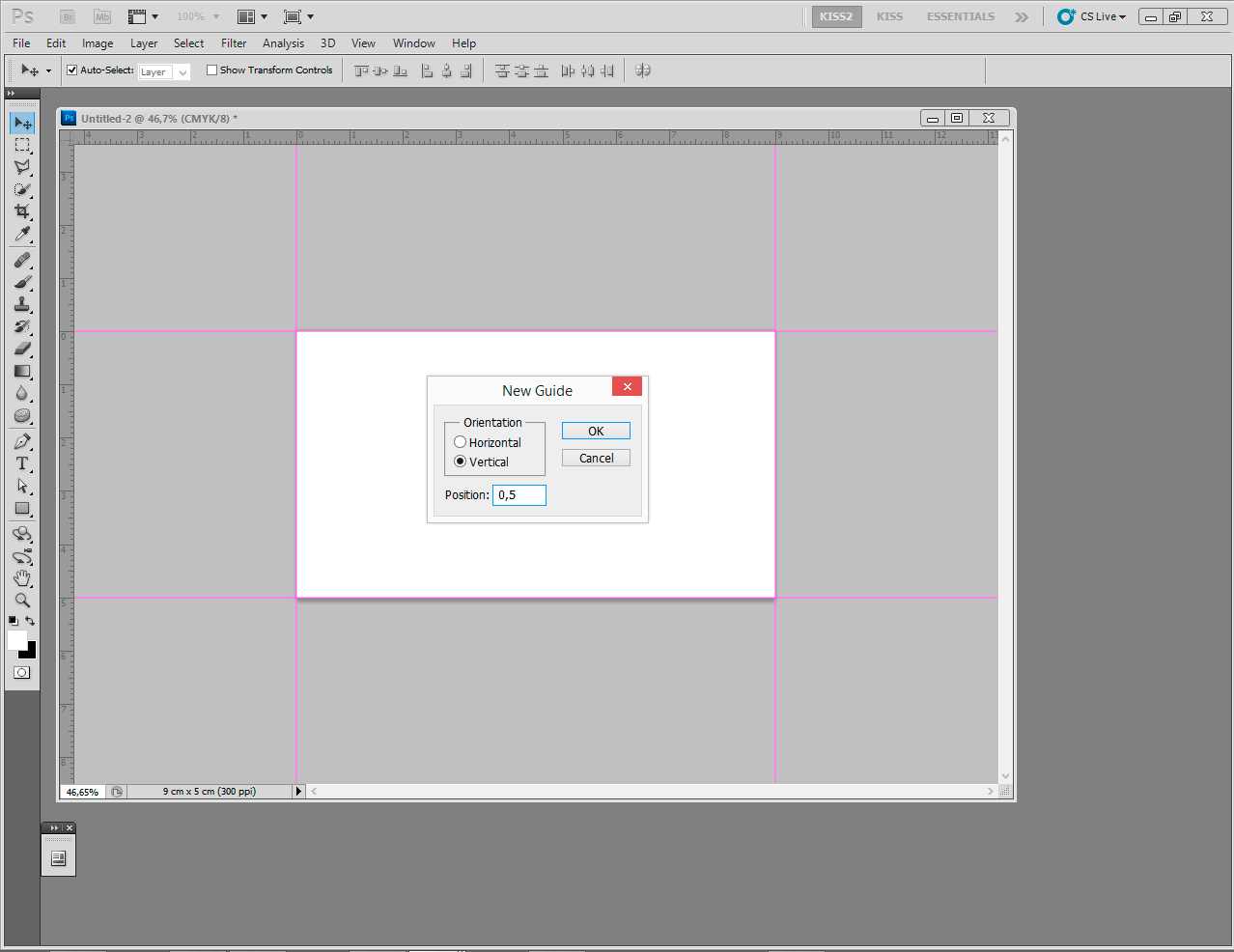The height and width of the screenshot is (952, 1234).
Task: Open the File menu
Action: pos(21,43)
